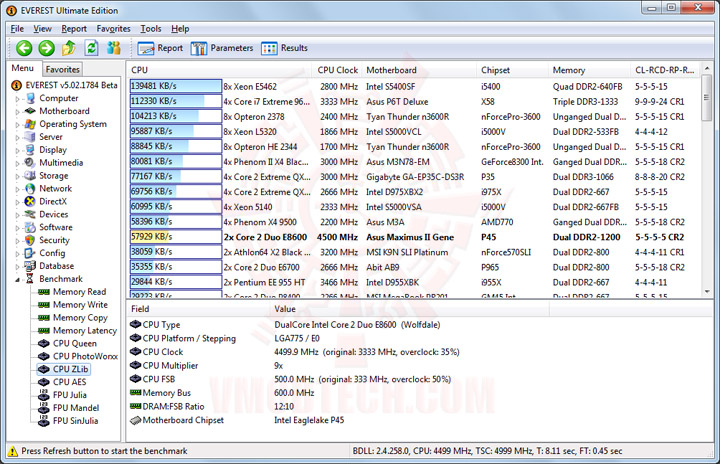Open Parameters in the toolbar

tap(221, 48)
